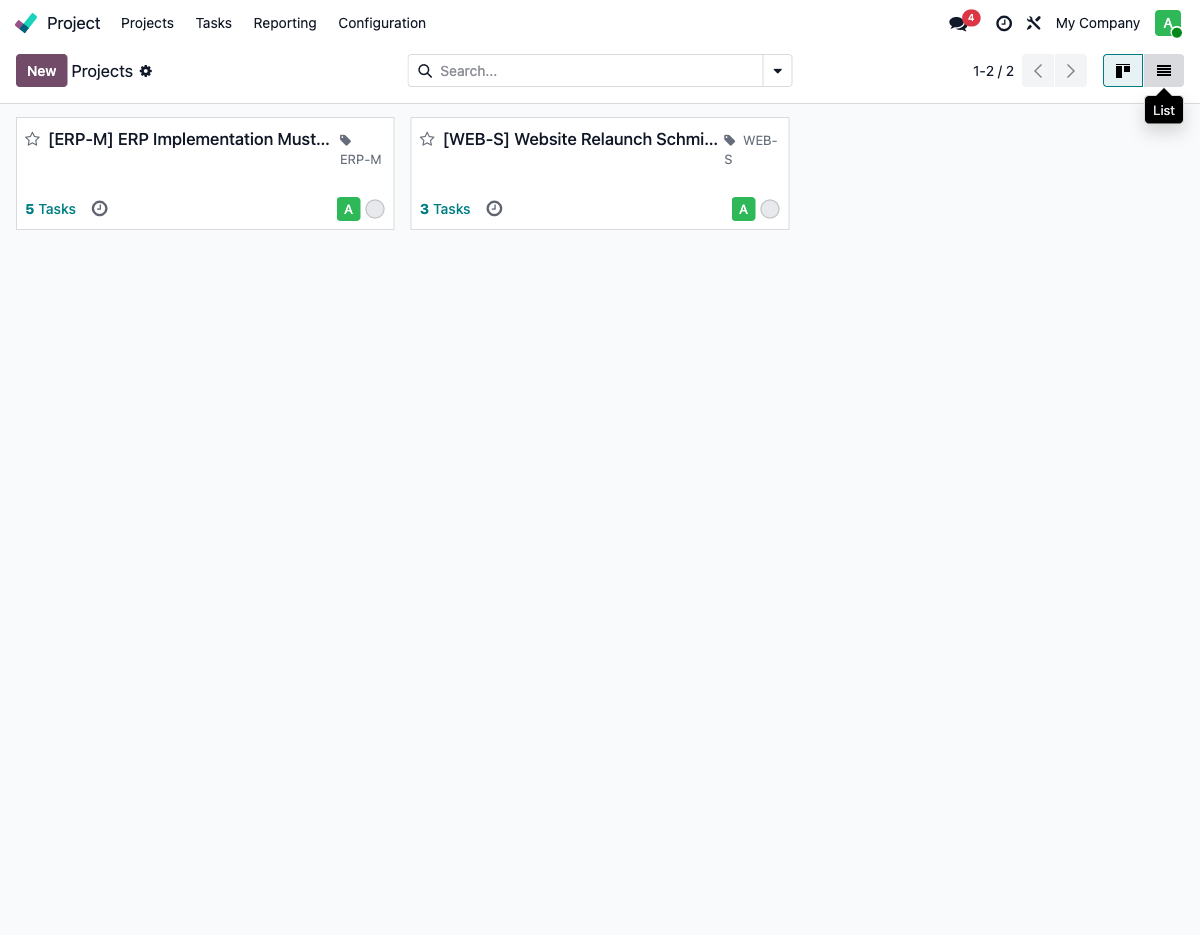The image size is (1200, 935).
Task: Open the Website Relaunch project card title
Action: point(580,139)
